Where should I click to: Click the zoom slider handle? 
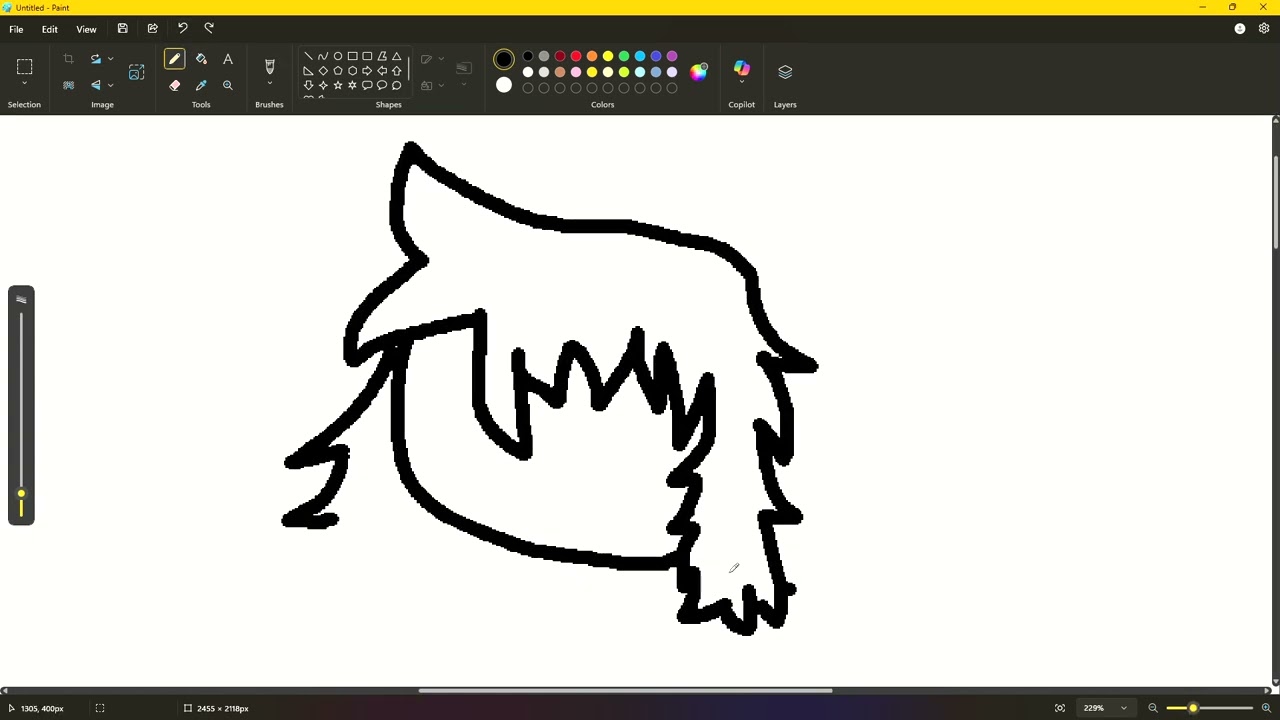1193,708
